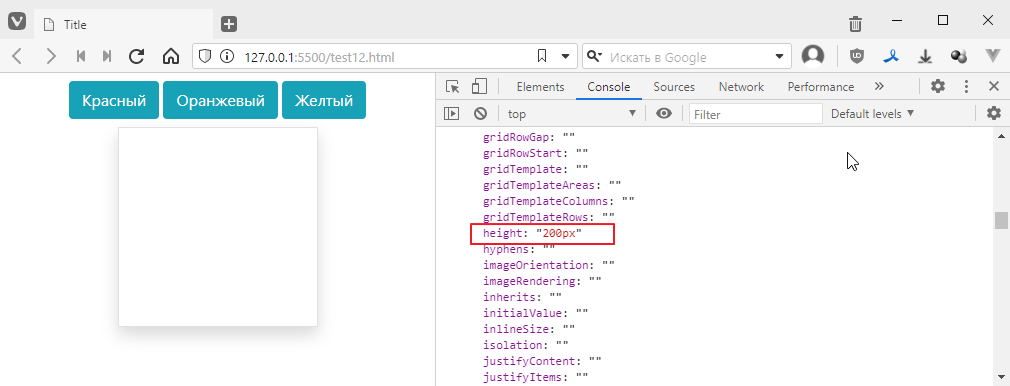The height and width of the screenshot is (386, 1010).
Task: Select the Title browser tab
Action: pos(122,24)
